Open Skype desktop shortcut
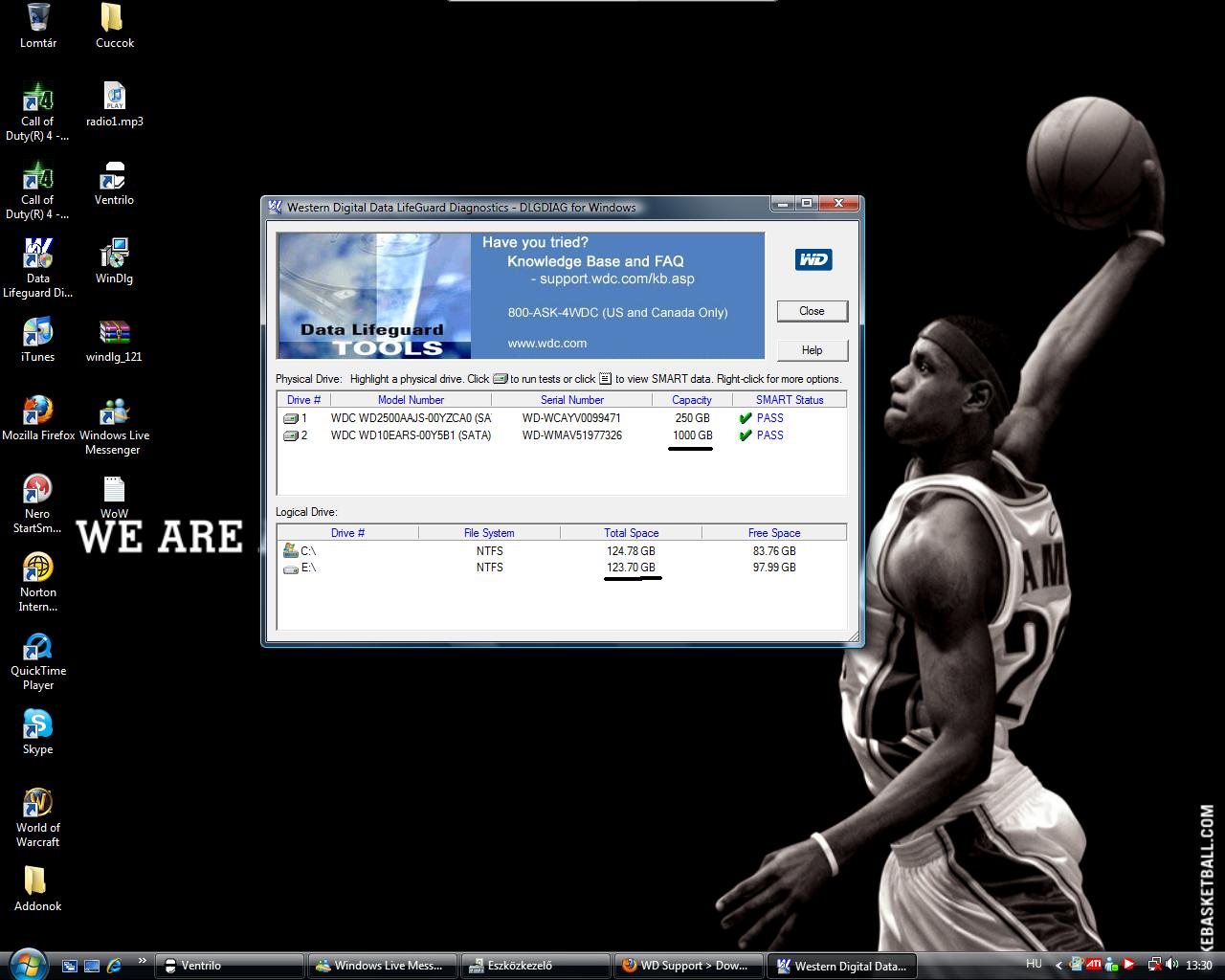Image resolution: width=1225 pixels, height=980 pixels. 38,732
